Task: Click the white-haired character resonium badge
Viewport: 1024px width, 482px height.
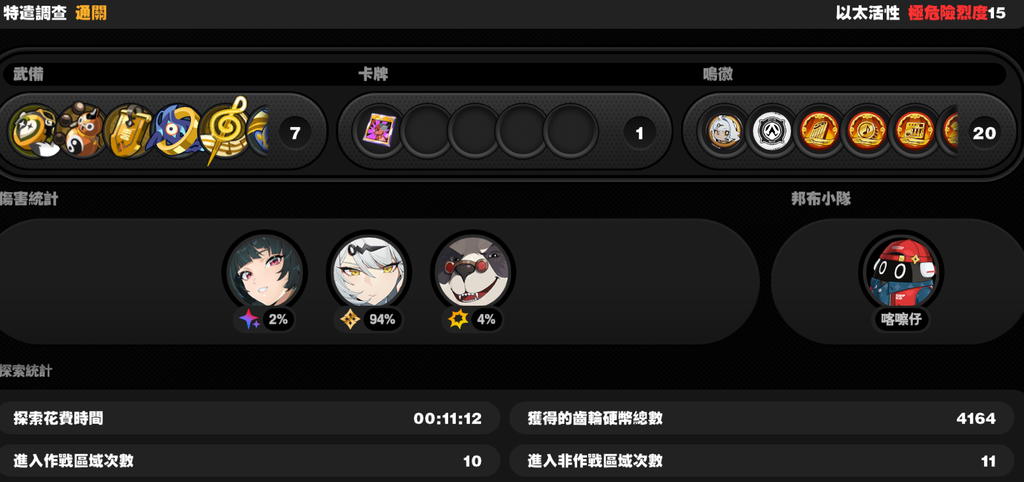Action: (725, 131)
